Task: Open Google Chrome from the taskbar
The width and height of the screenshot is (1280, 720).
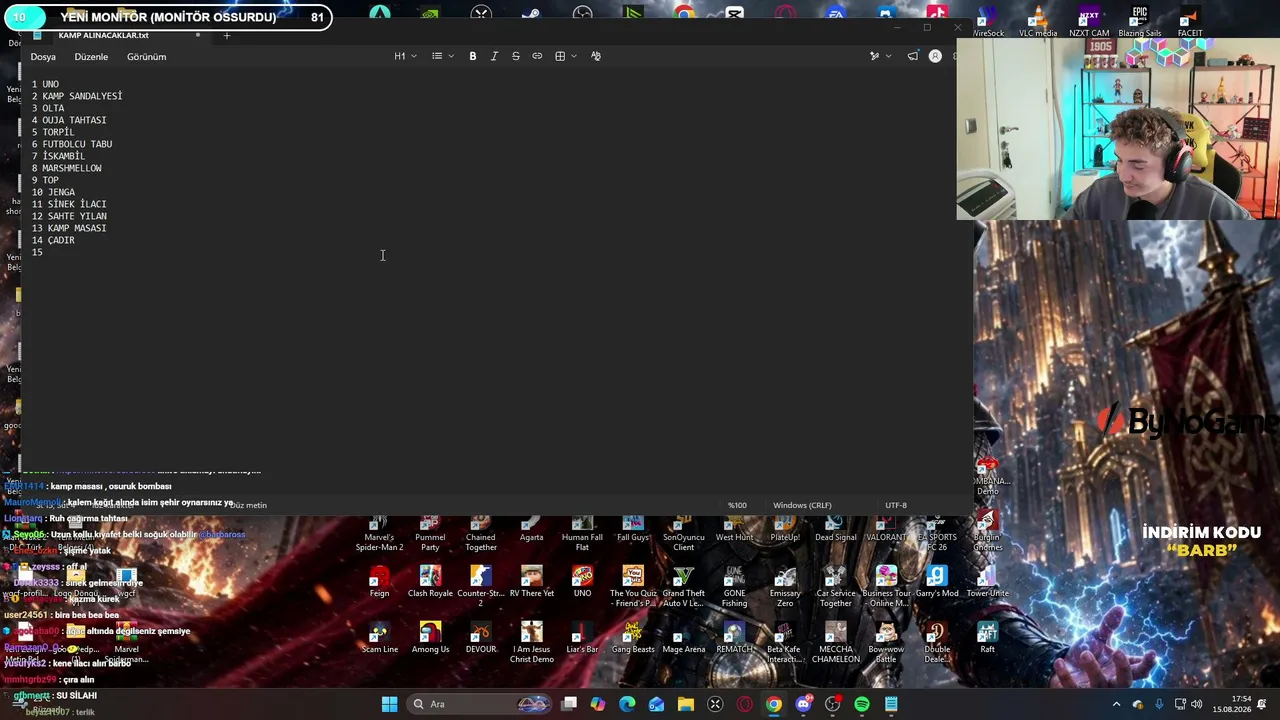Action: point(774,704)
